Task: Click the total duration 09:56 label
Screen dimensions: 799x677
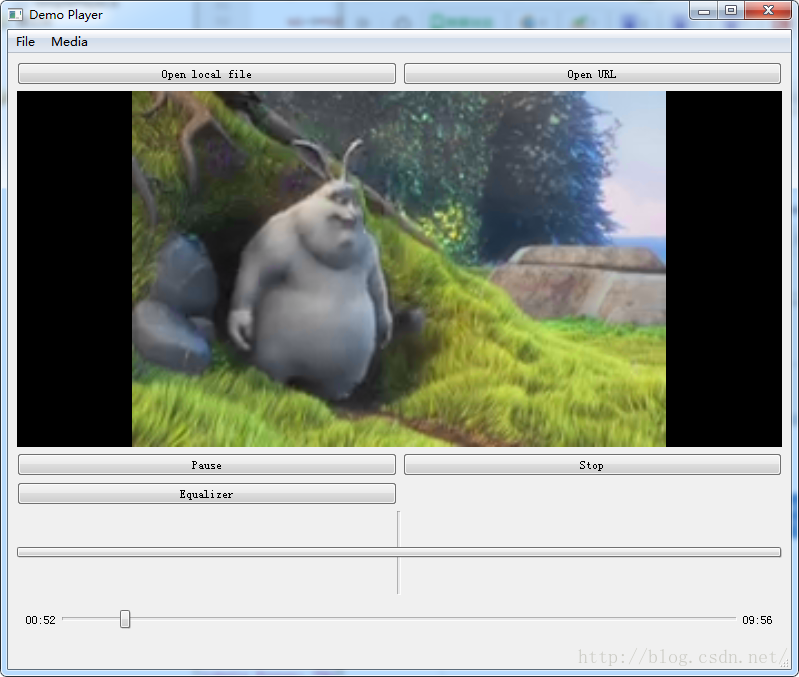Action: point(757,620)
